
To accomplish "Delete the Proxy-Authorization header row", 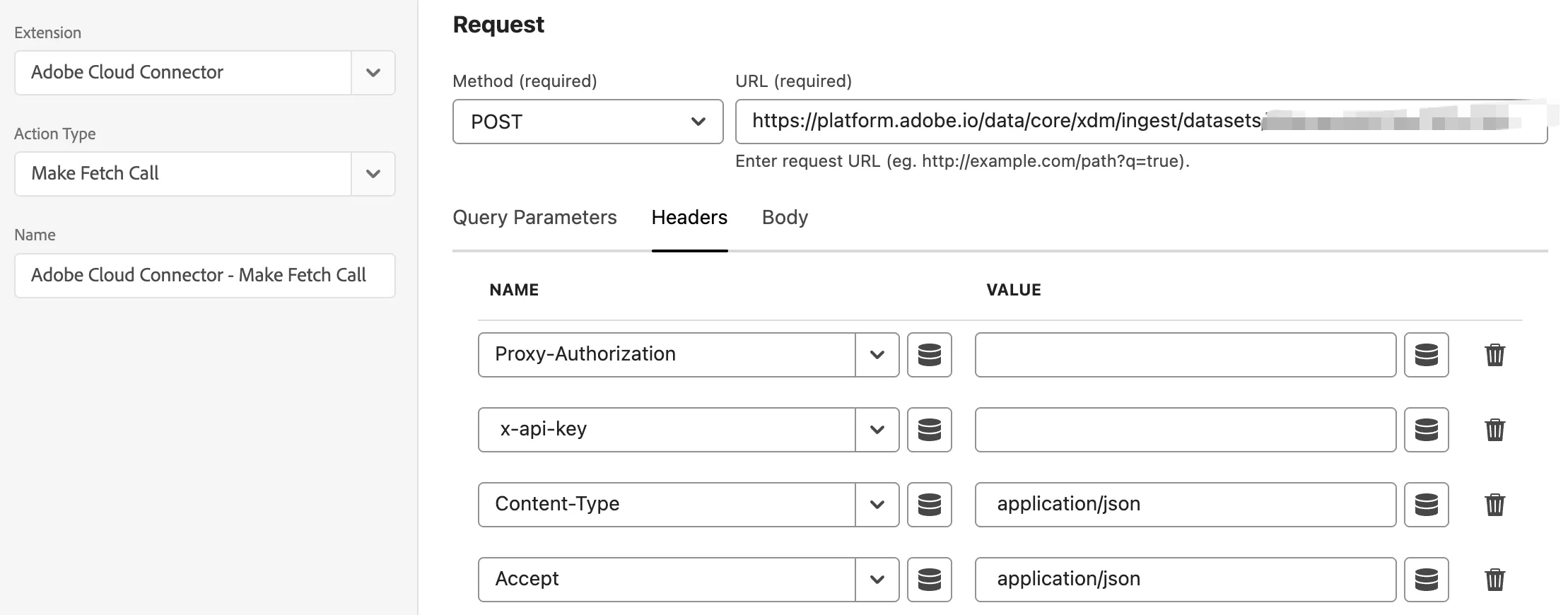I will pos(1494,355).
